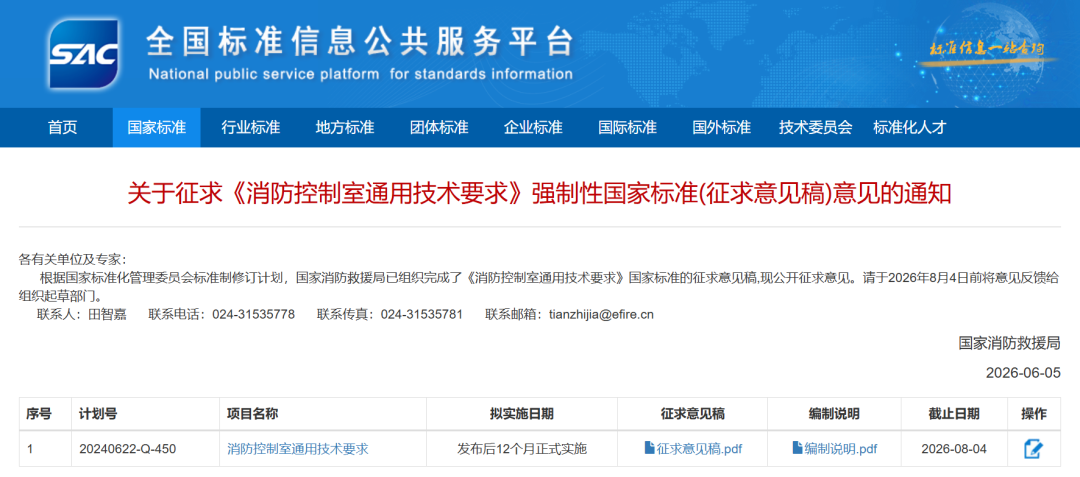This screenshot has width=1080, height=477.
Task: Click the SAC logo icon
Action: click(84, 53)
